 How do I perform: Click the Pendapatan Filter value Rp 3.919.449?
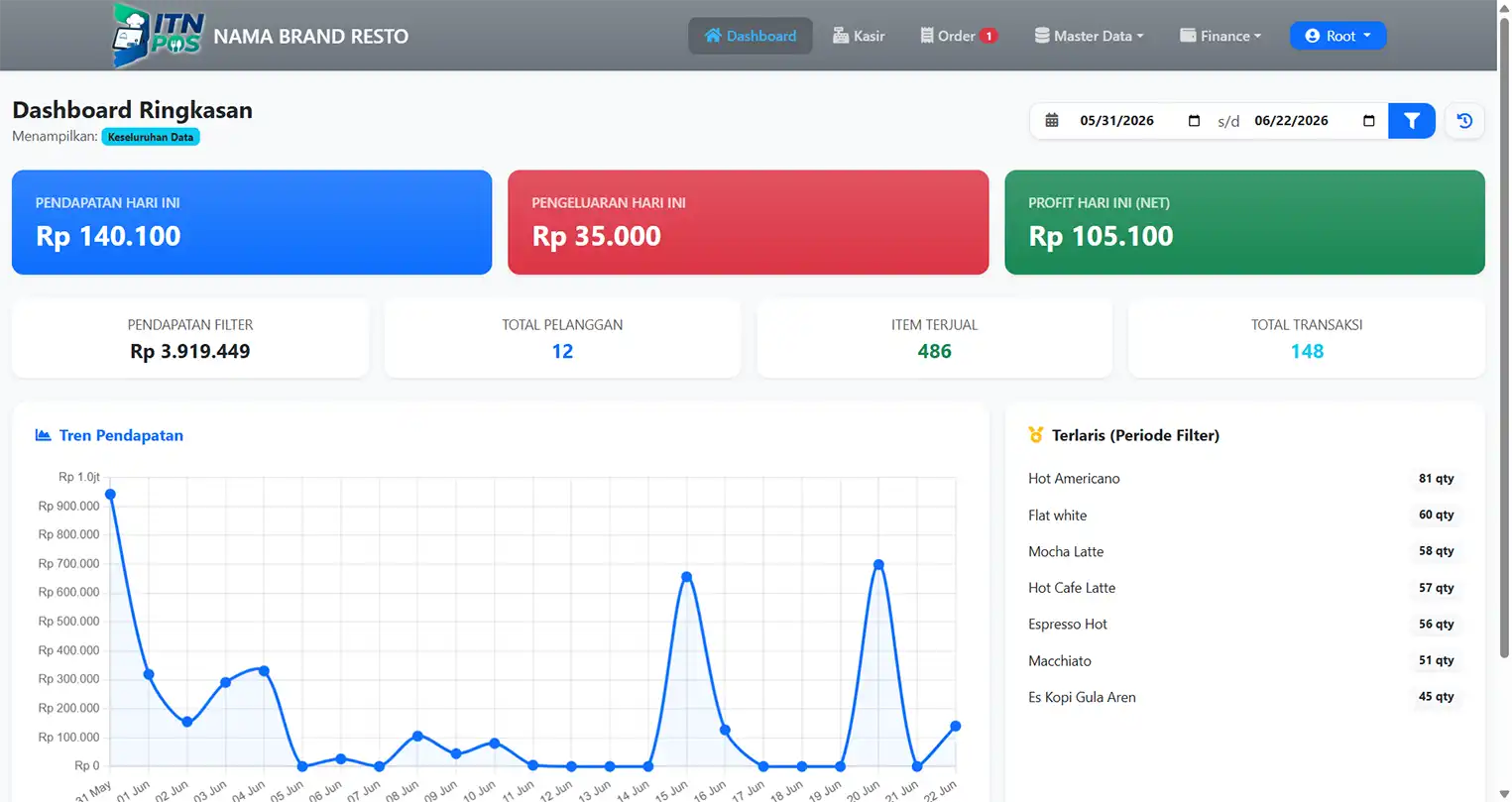point(190,351)
